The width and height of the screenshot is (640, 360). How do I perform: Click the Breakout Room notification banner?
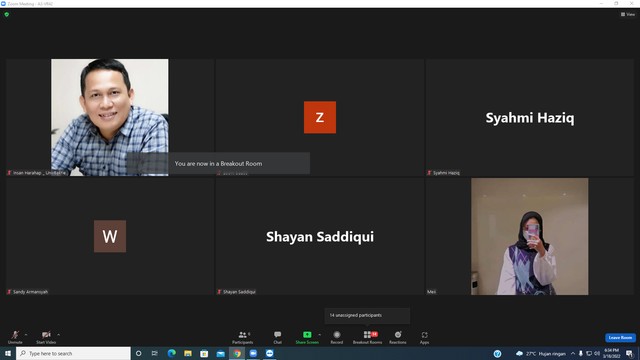pos(218,163)
